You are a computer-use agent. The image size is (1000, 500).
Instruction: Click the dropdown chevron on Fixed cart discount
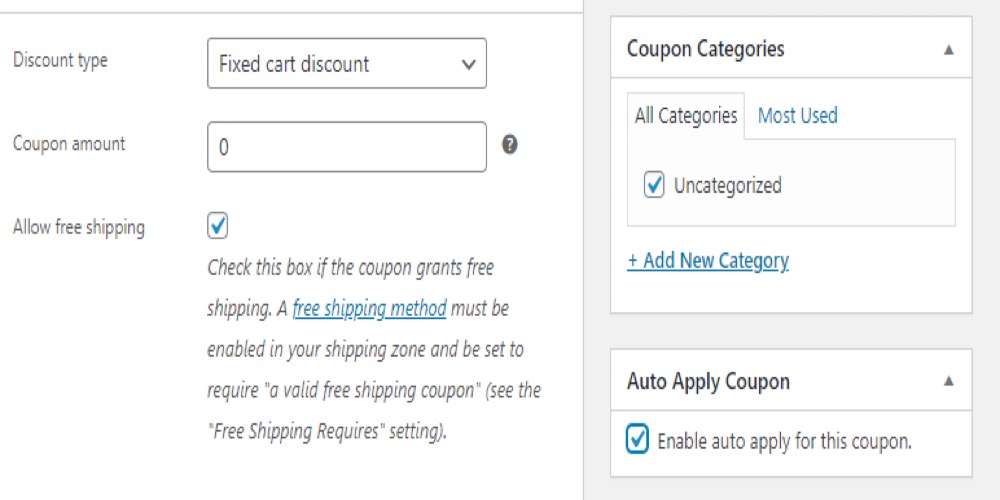coord(468,64)
